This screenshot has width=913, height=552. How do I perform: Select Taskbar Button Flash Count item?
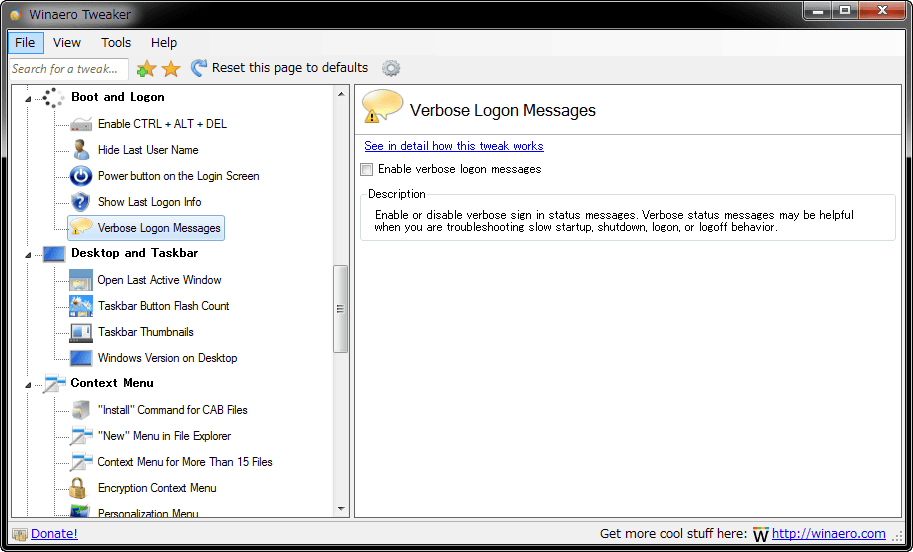164,306
